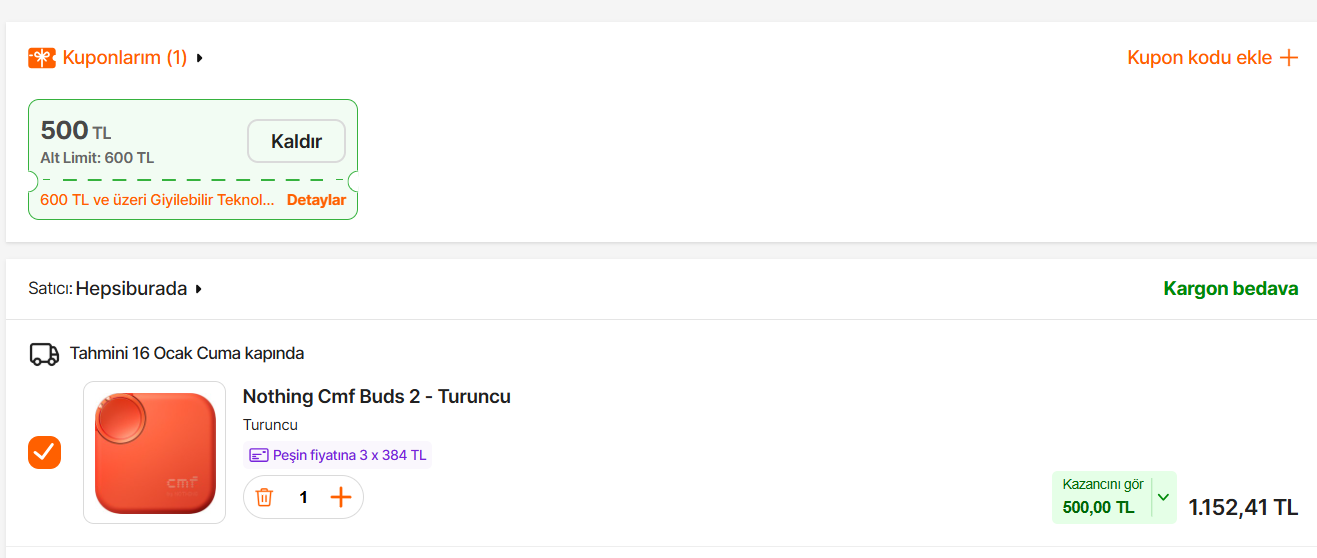The image size is (1317, 558).
Task: Delete the item with the trash icon
Action: click(x=264, y=497)
